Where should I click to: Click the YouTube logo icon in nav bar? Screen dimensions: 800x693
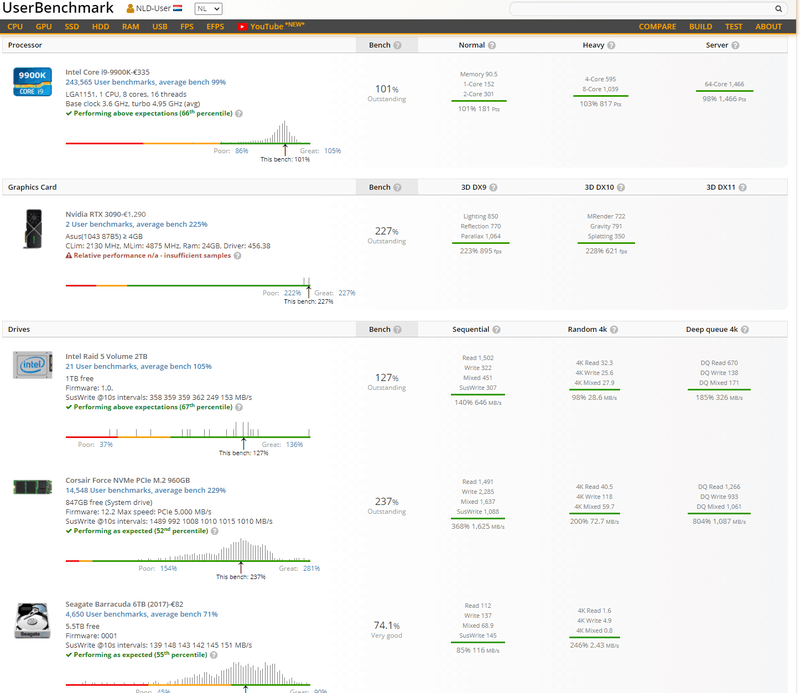pos(242,27)
